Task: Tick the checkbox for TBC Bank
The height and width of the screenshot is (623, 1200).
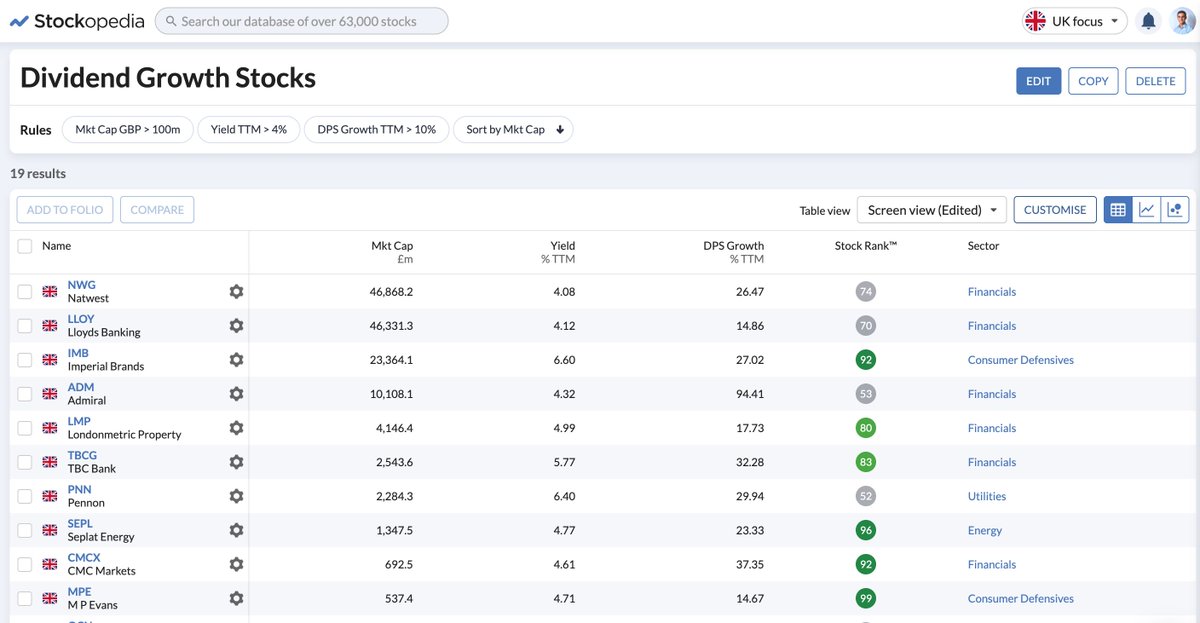Action: 25,462
